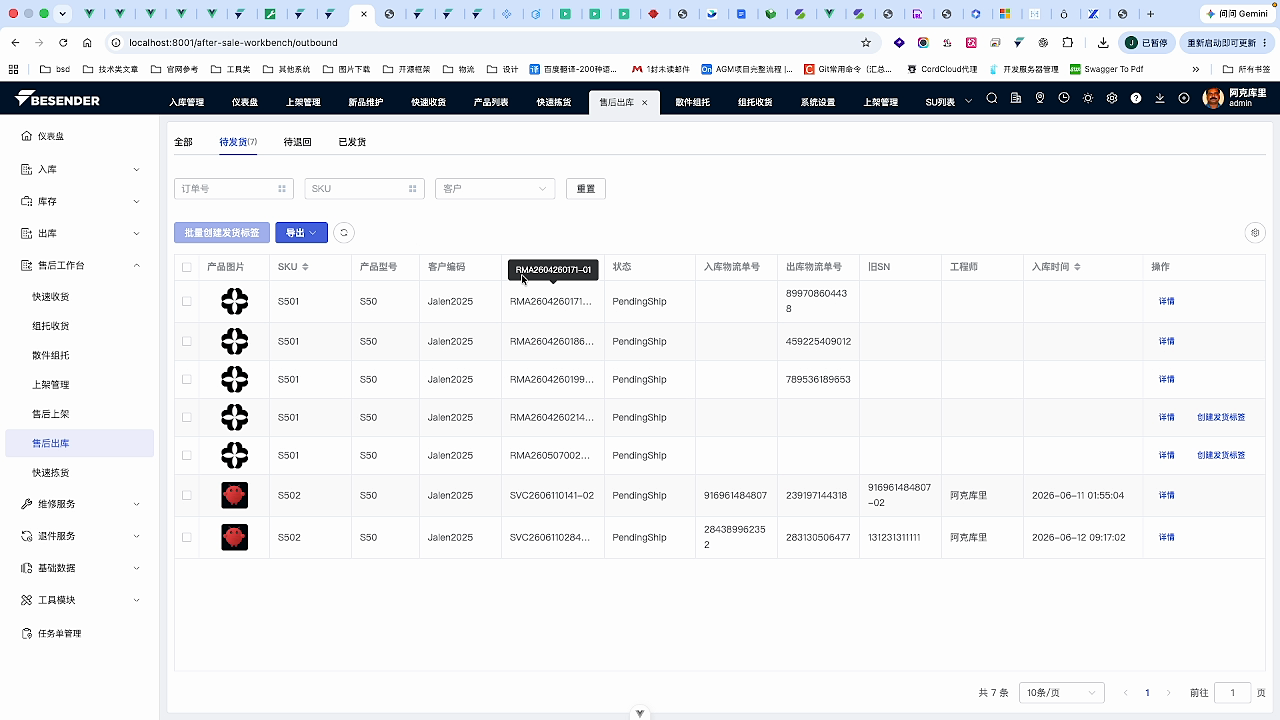Screen dimensions: 1280x720
Task: Sort the table by SKU column
Action: pyautogui.click(x=305, y=267)
